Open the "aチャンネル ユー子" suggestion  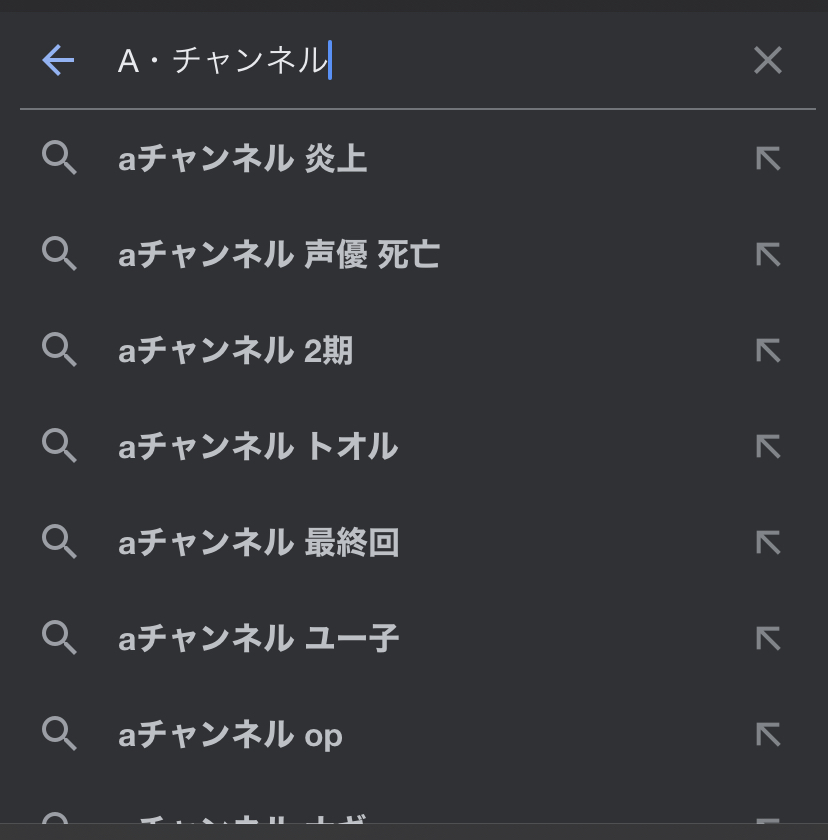[259, 639]
